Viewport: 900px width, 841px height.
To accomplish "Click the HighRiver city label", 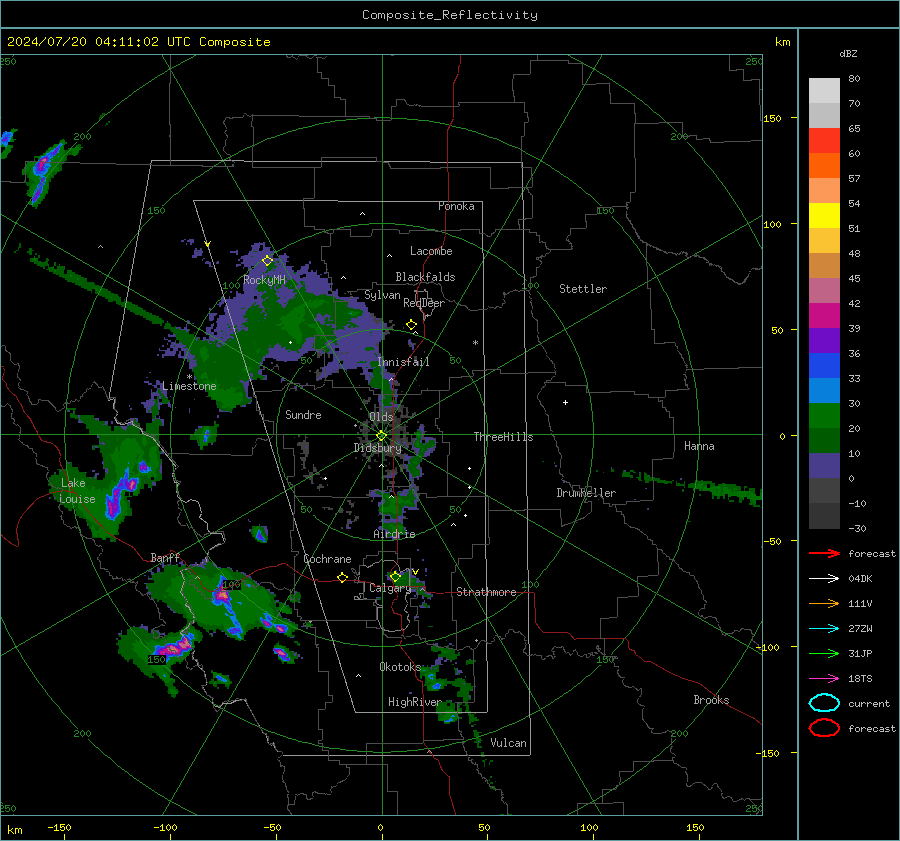I will 415,702.
